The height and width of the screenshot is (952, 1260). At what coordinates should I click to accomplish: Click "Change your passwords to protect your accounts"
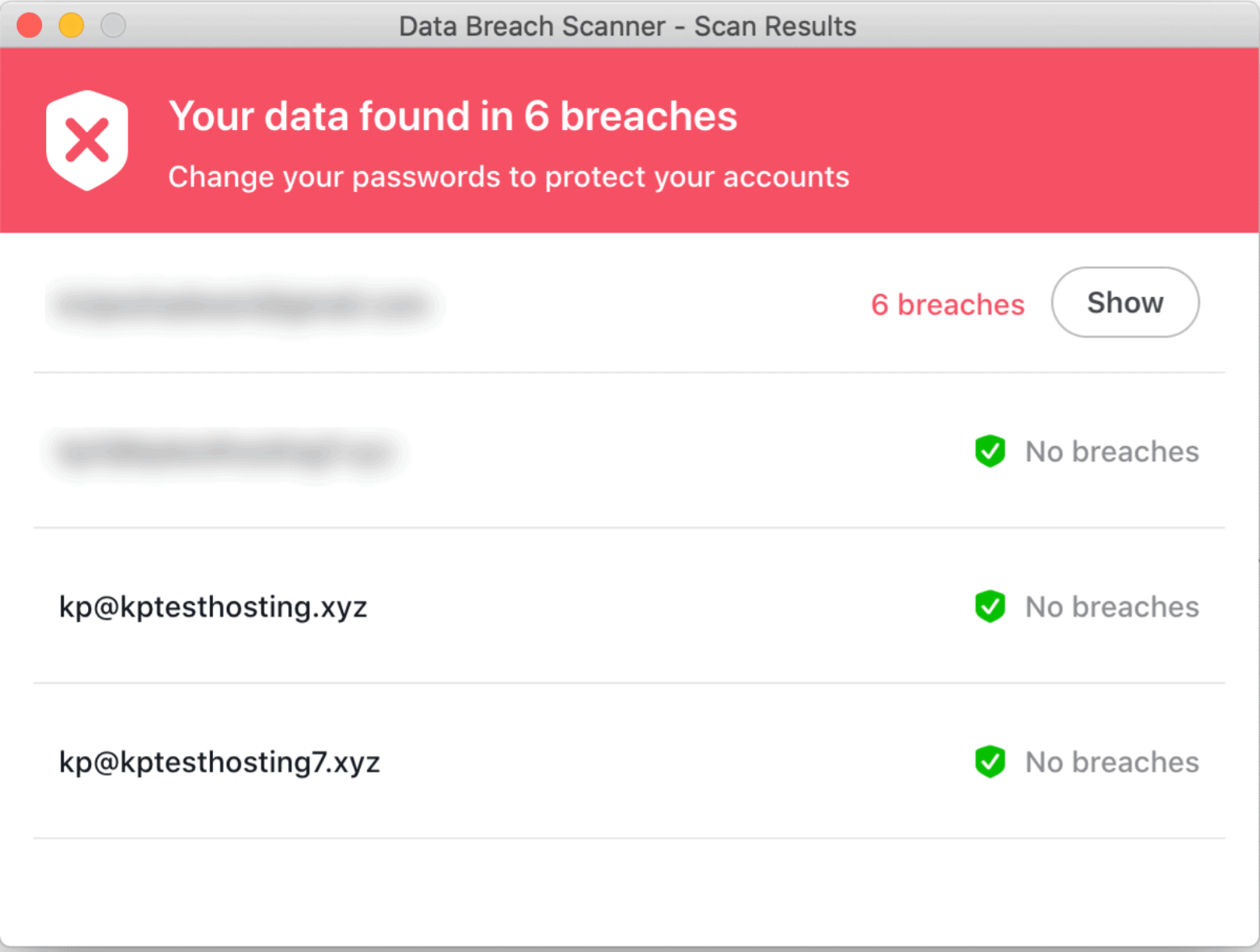(x=508, y=177)
